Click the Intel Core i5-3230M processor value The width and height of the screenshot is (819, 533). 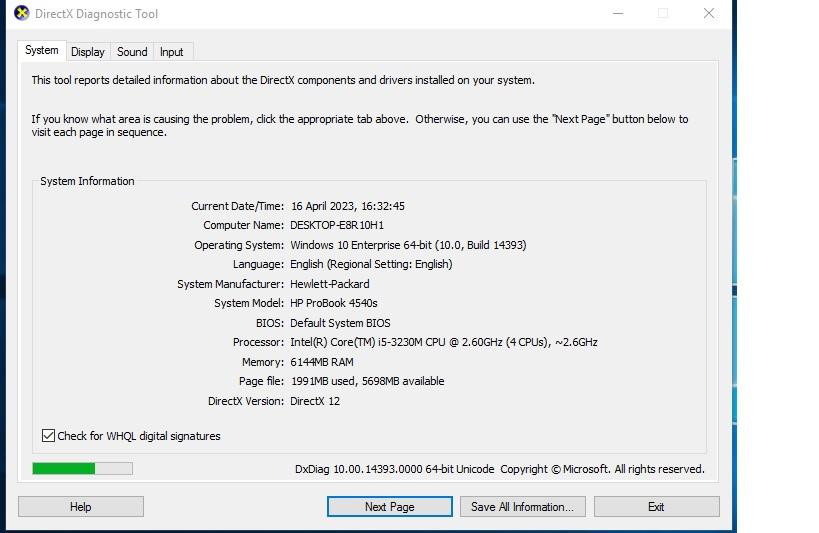click(x=444, y=342)
